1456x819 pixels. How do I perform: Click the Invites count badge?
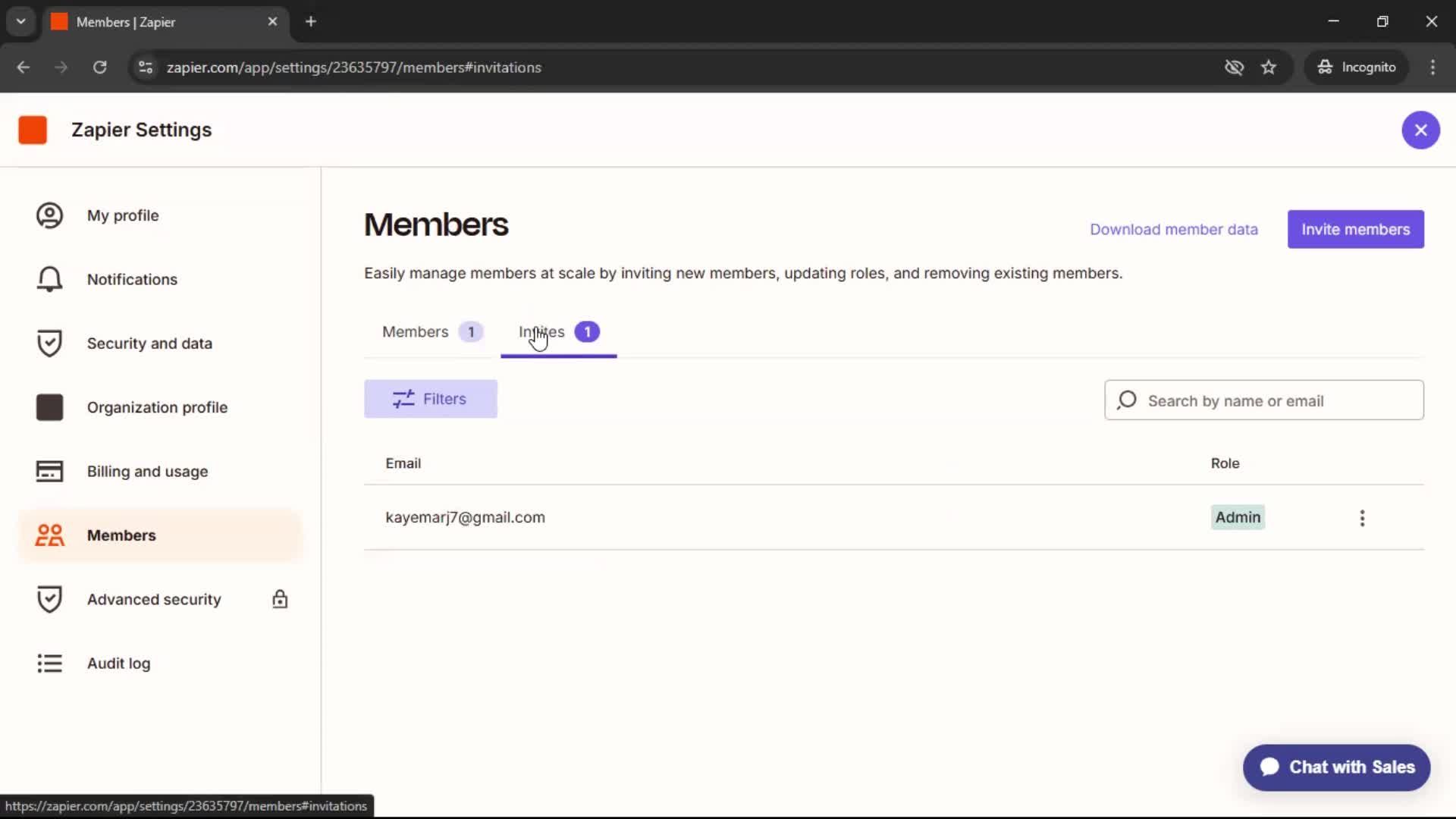tap(587, 332)
